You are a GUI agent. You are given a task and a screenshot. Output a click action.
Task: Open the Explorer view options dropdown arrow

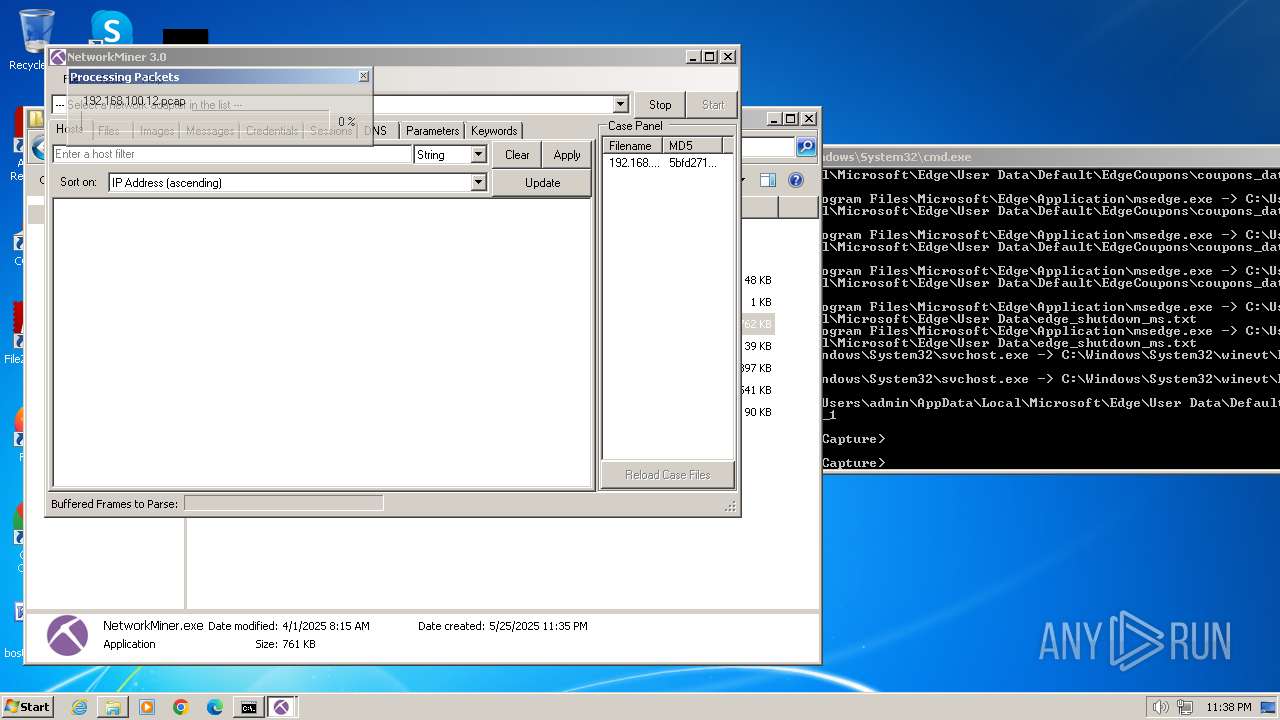point(743,181)
